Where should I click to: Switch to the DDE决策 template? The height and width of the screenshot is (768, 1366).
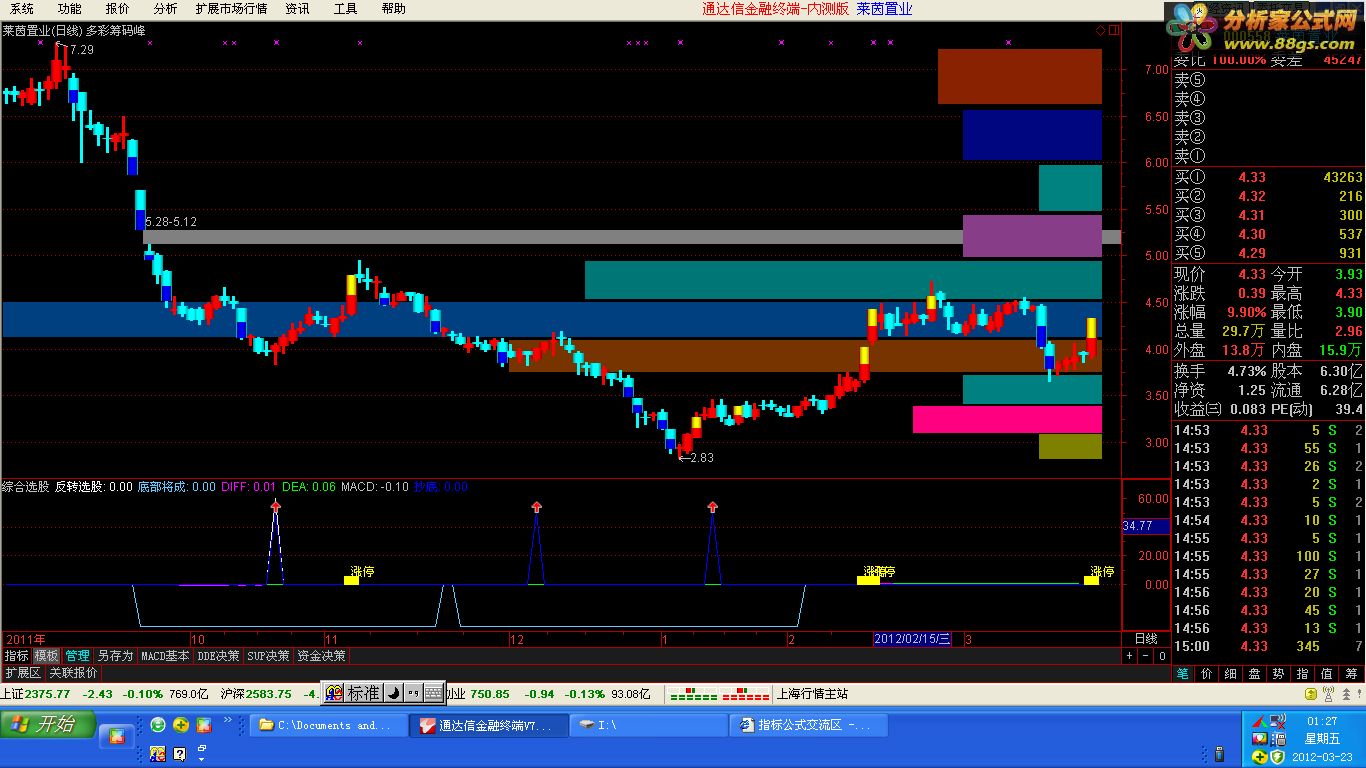click(218, 656)
